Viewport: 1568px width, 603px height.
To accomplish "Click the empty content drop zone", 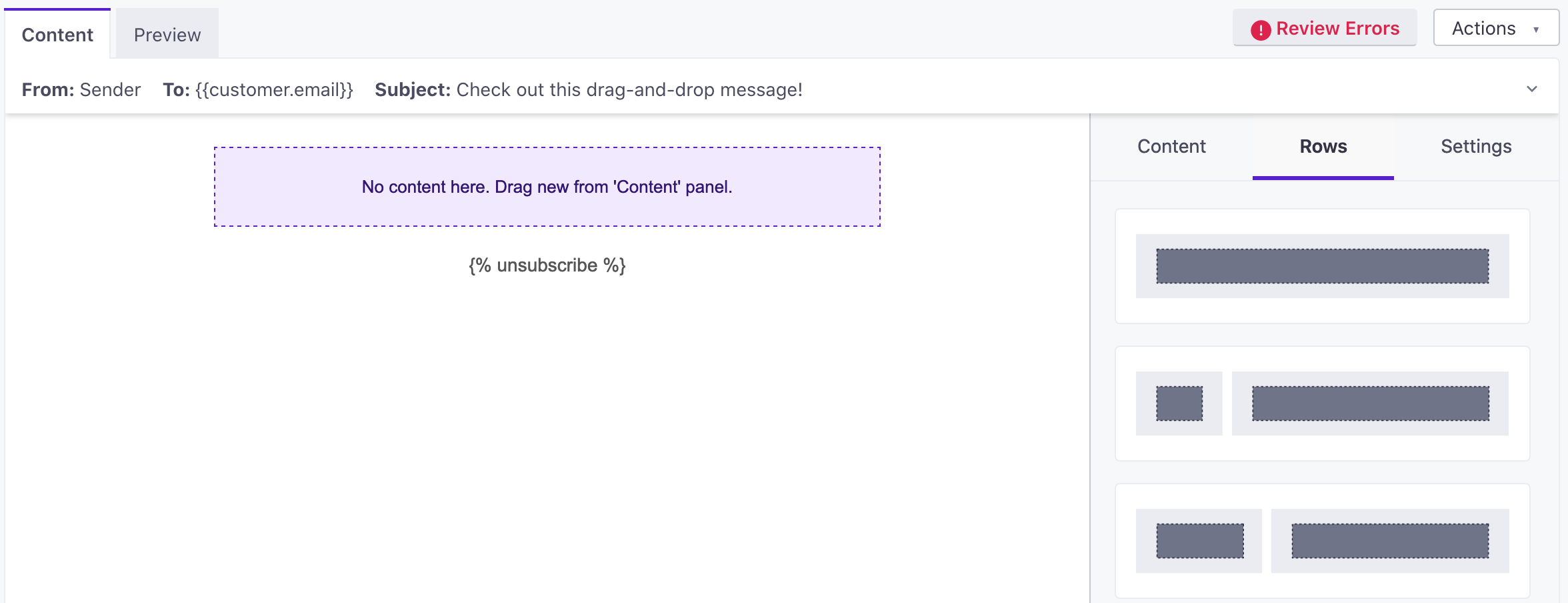I will (547, 187).
